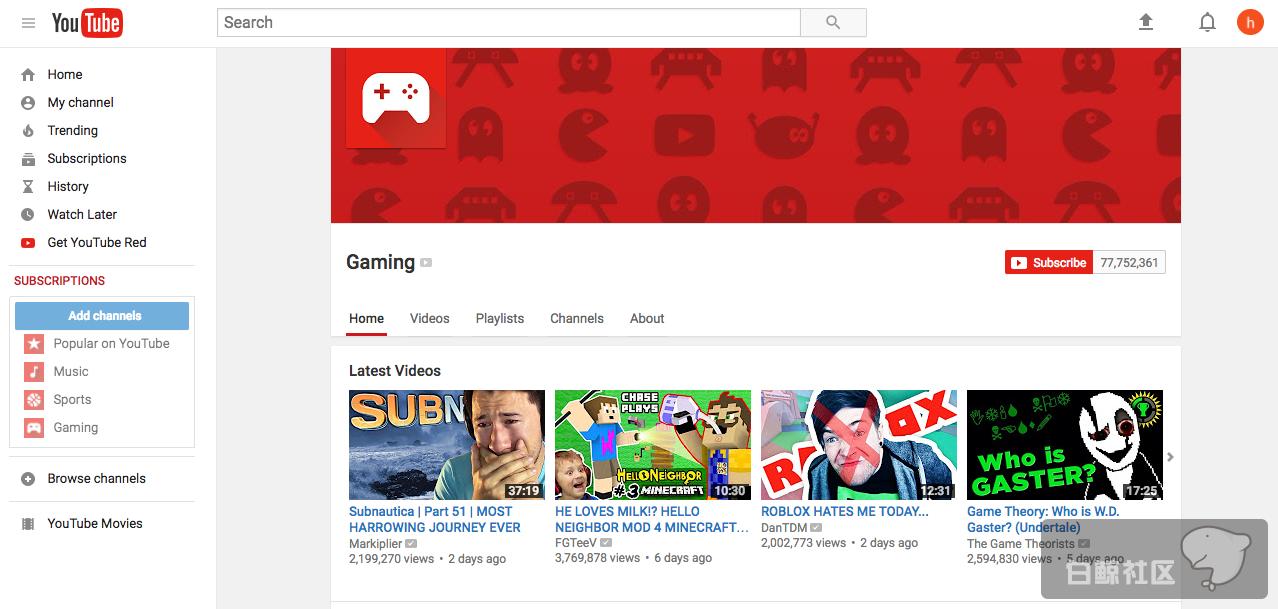Screen dimensions: 1278x609
Task: Click the icon beside Gaming channel title
Action: [x=426, y=263]
